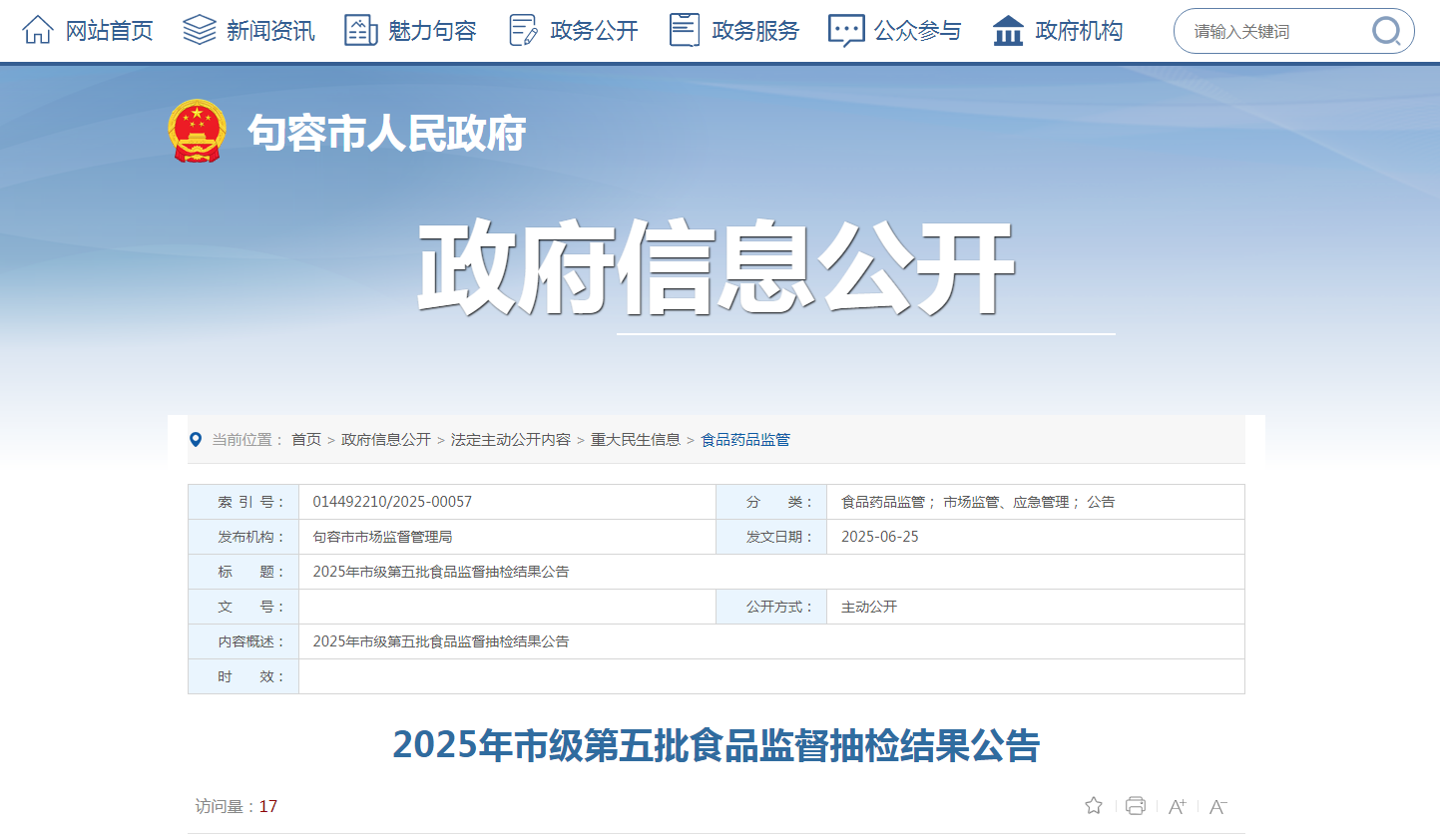Click the institution icon beside 政府机构
1440x840 pixels.
coord(1008,31)
